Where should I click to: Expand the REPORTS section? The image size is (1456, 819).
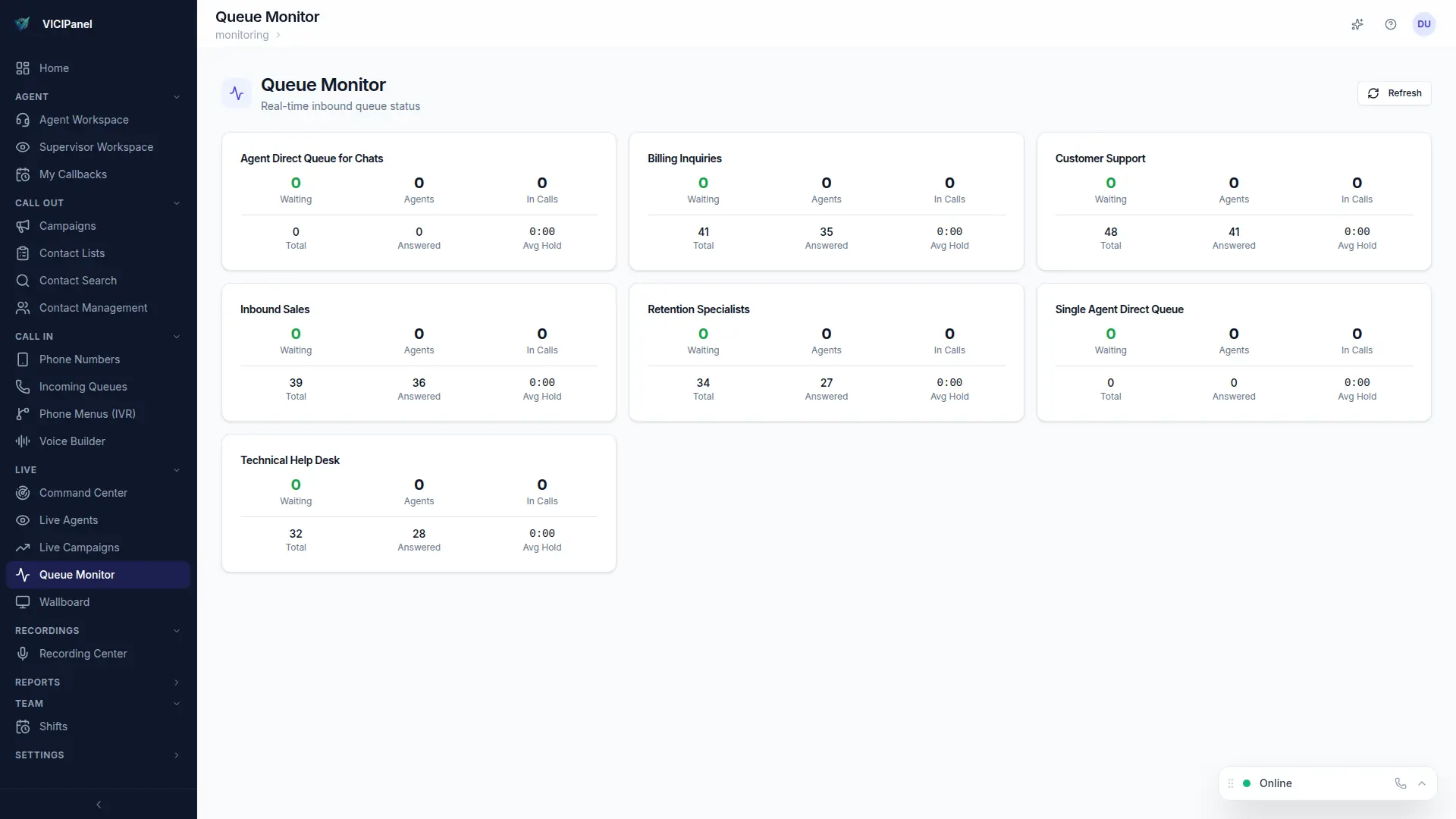[177, 682]
